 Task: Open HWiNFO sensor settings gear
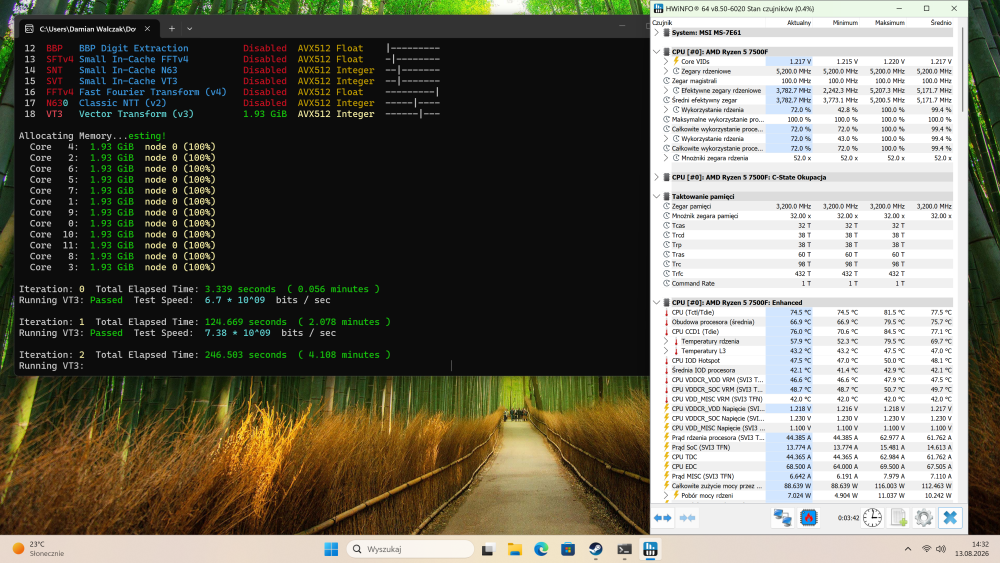pos(923,518)
